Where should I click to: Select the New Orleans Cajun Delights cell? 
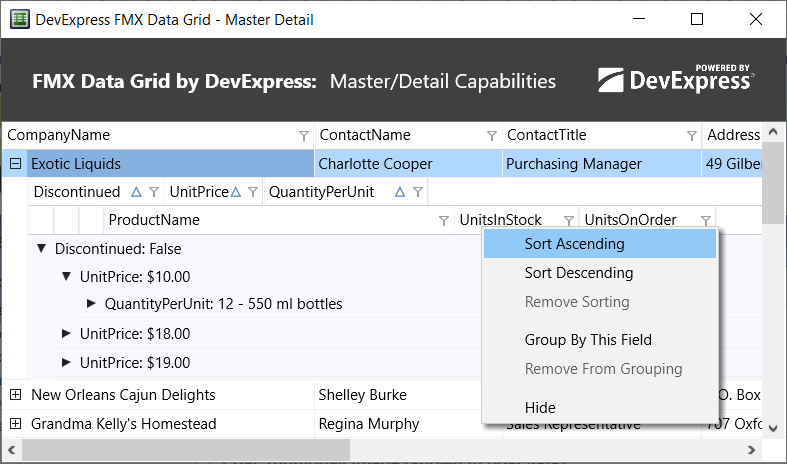pyautogui.click(x=171, y=395)
